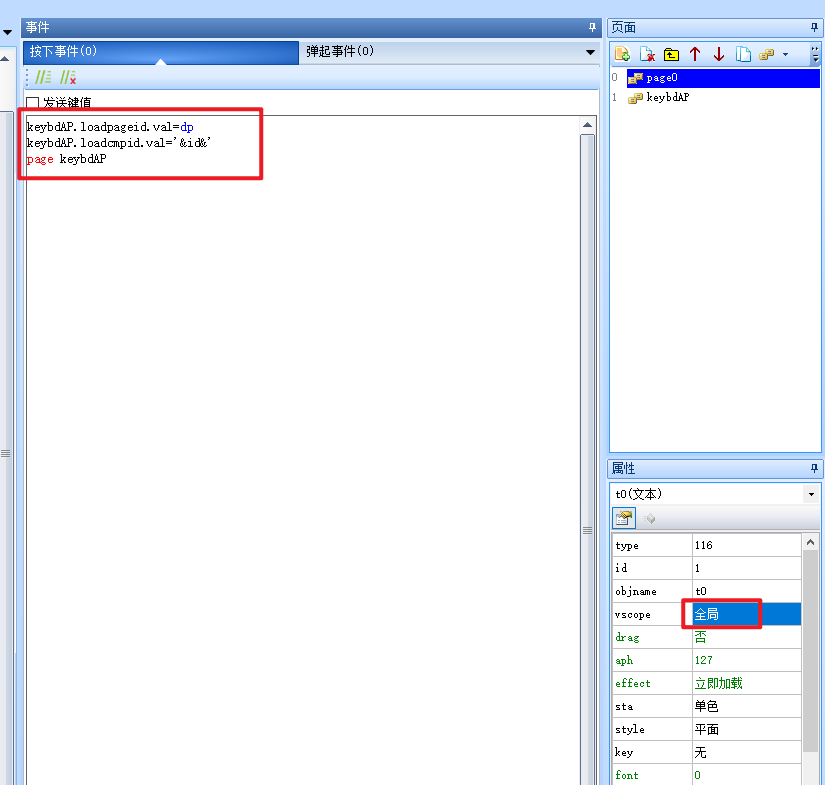Screen dimensions: 825x785
Task: Add a new page with the add-page icon
Action: tap(620, 54)
